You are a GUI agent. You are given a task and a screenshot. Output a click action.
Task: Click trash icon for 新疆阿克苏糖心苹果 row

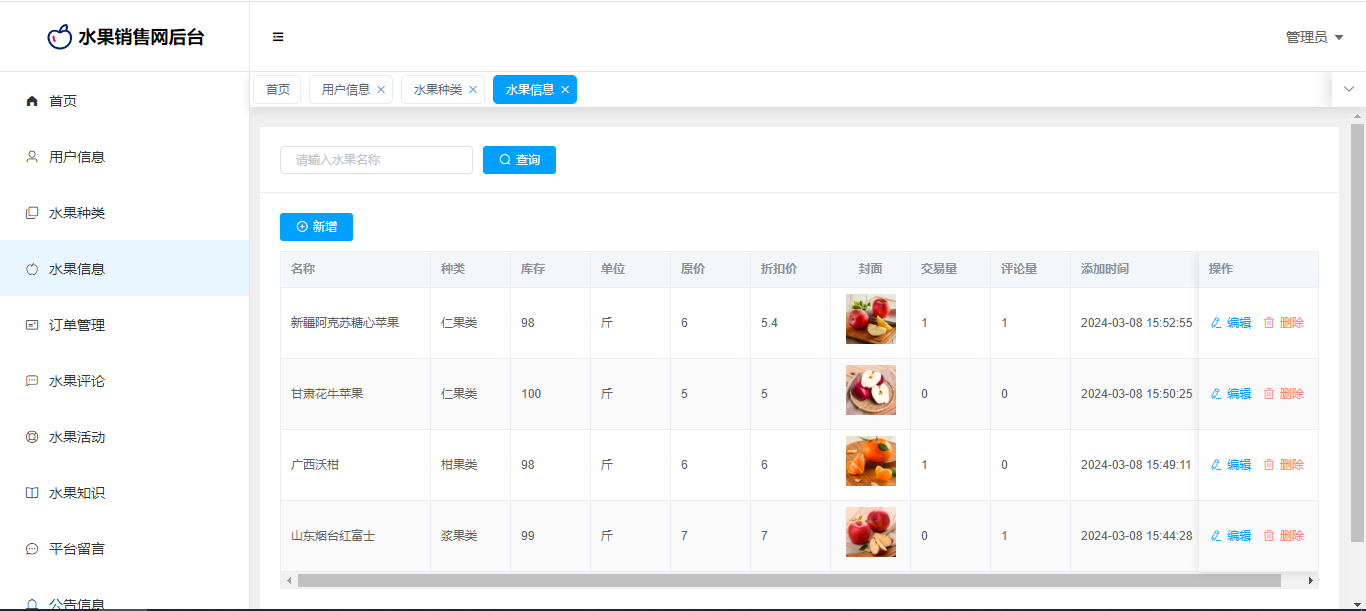1269,323
